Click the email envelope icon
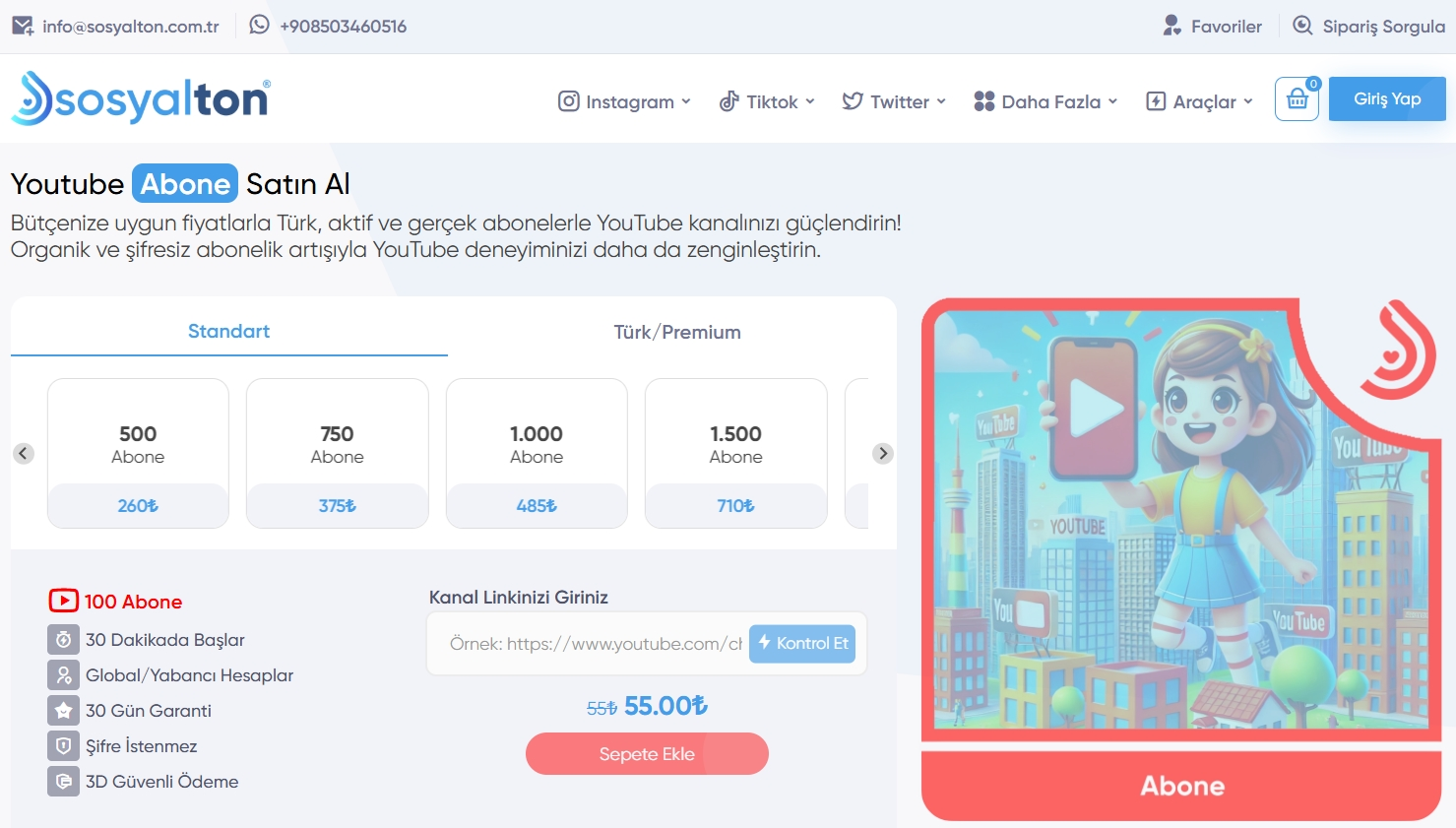 23,26
